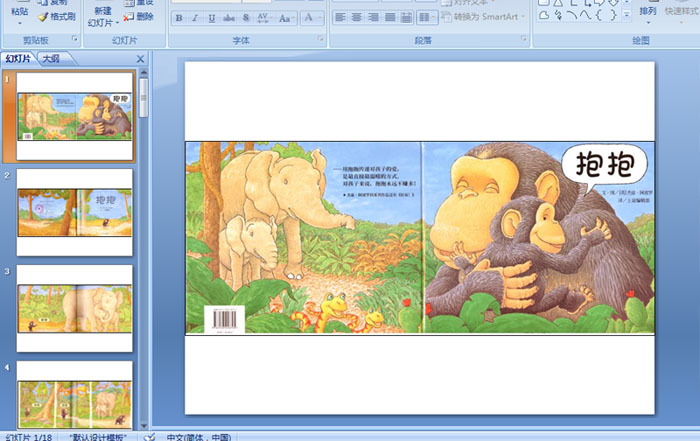The height and width of the screenshot is (441, 700).
Task: Click the thumbnail pane scroll-up arrow
Action: pos(144,72)
